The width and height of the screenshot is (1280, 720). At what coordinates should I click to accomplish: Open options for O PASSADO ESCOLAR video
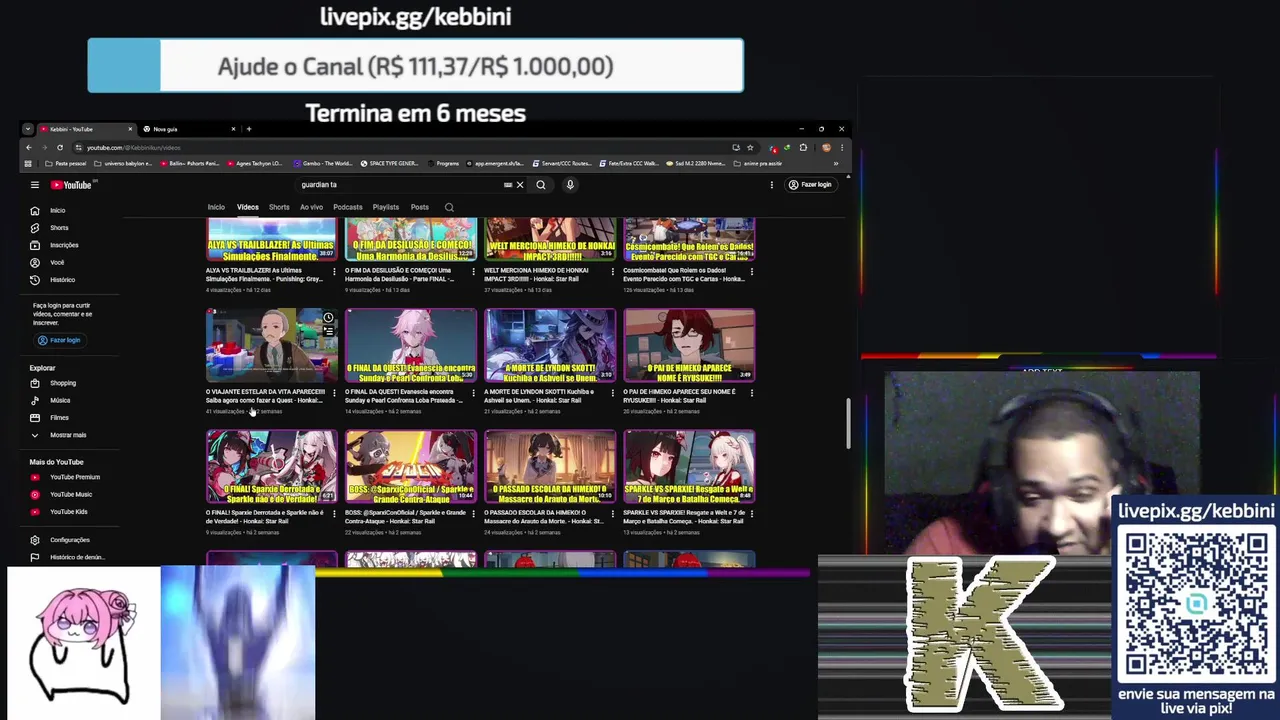click(x=612, y=514)
